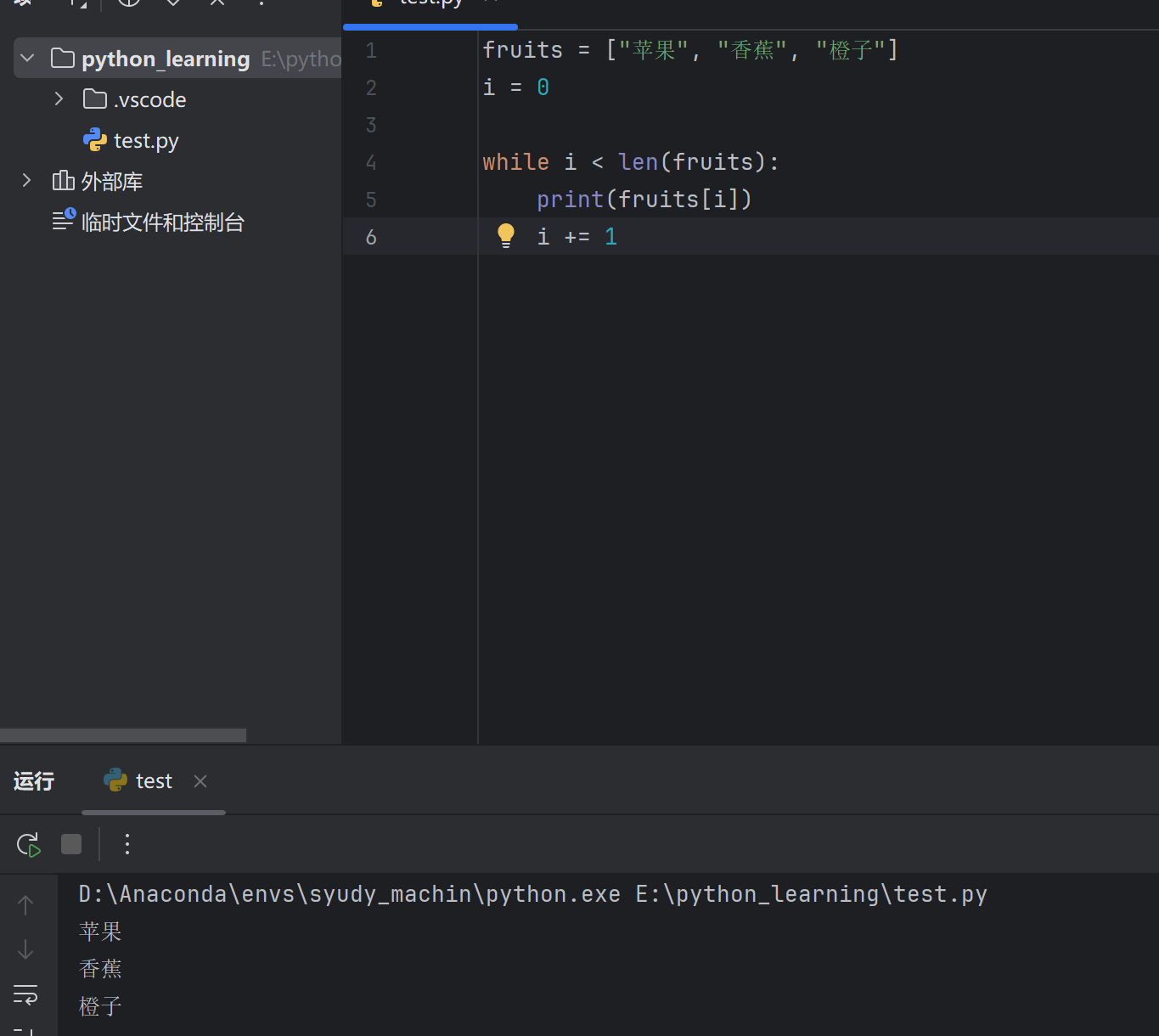Place cursor on the 'i = 0' line

[516, 87]
